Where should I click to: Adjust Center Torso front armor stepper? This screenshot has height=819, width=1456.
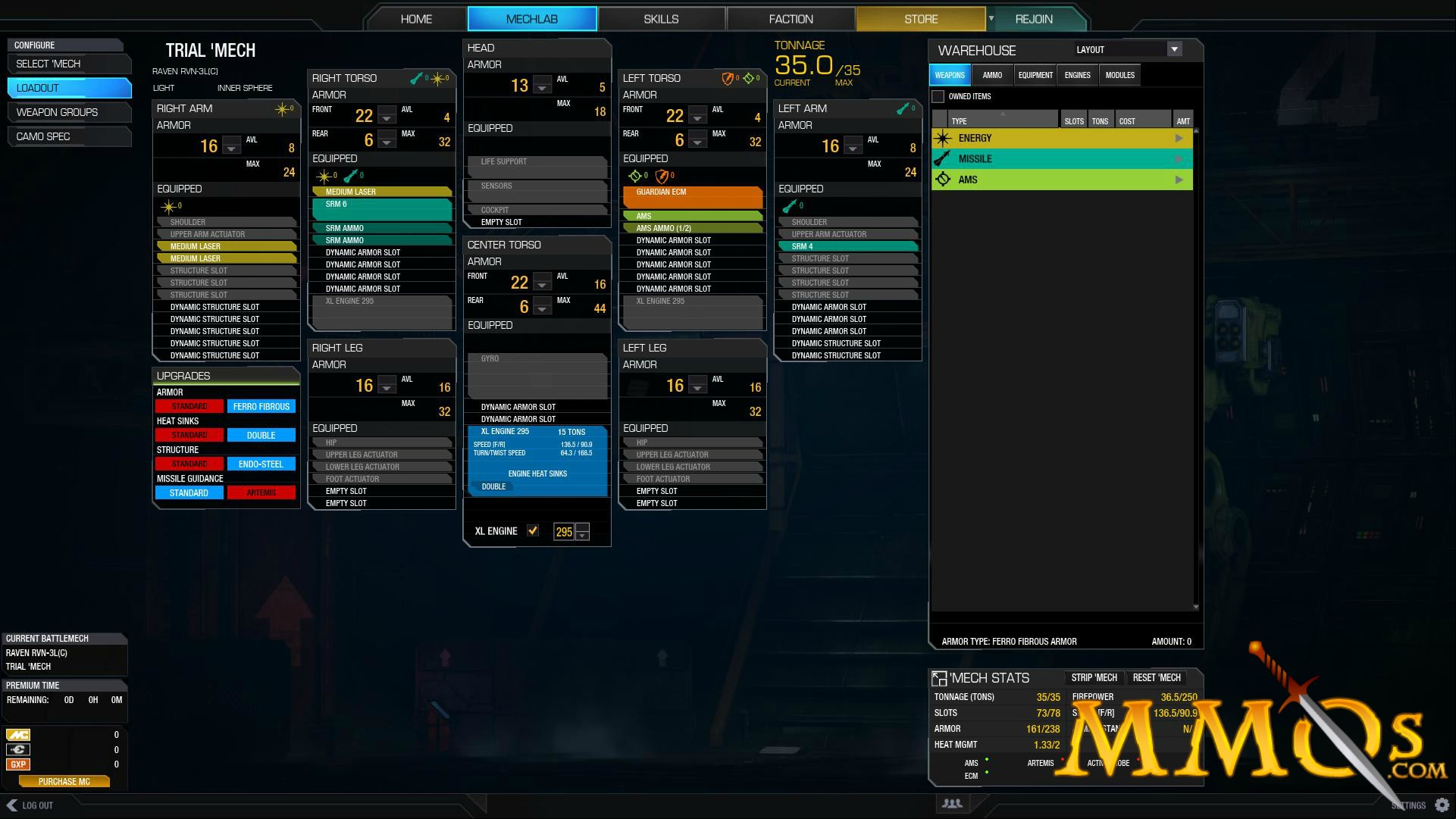click(542, 282)
